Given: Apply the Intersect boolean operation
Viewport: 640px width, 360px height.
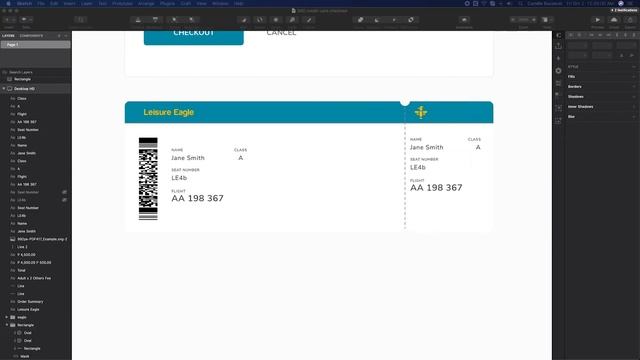Looking at the screenshot, I should point(394,20).
